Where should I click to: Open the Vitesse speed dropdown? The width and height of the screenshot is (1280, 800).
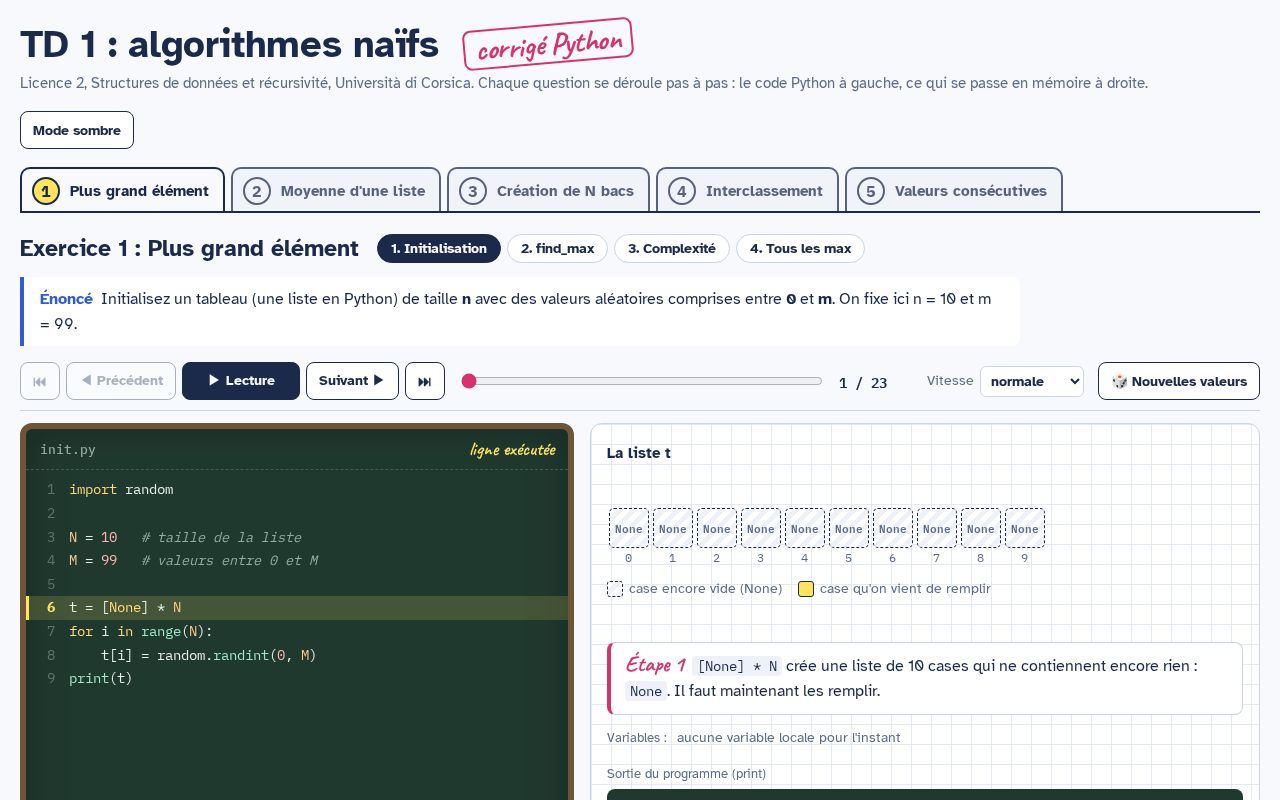(1032, 381)
